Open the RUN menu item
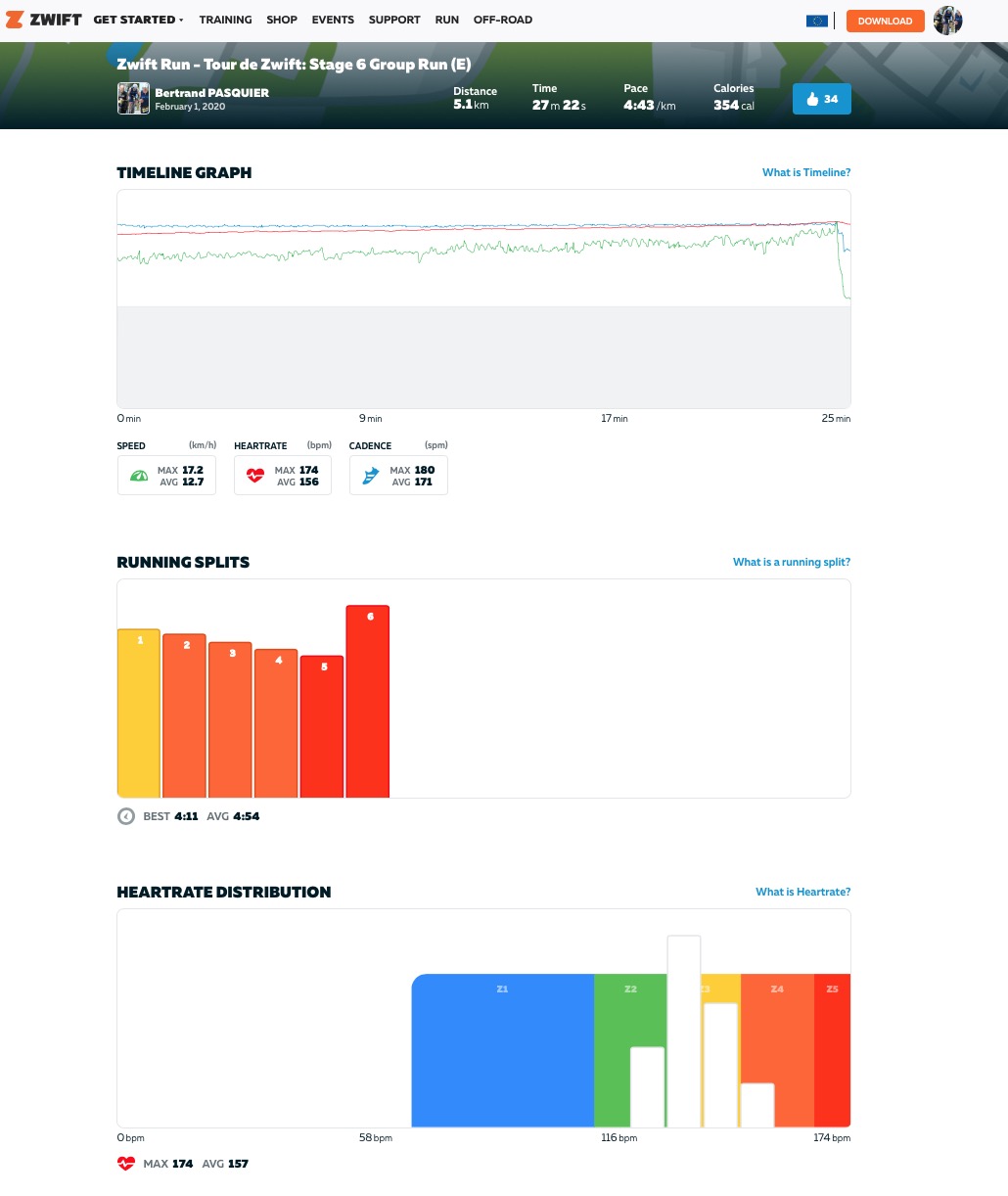This screenshot has width=1008, height=1196. tap(447, 20)
